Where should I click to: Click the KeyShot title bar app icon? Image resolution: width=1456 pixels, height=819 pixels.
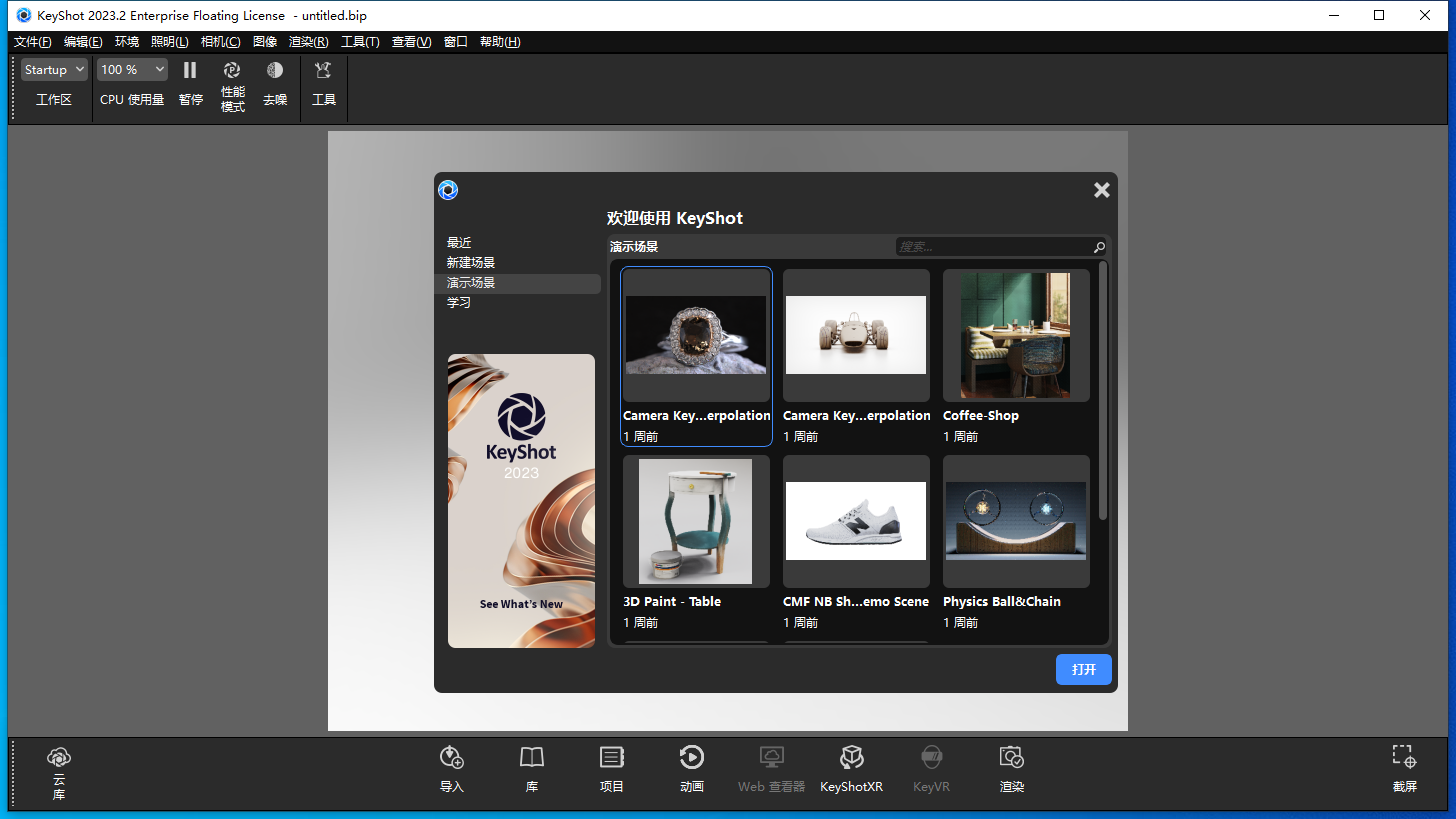(x=24, y=15)
